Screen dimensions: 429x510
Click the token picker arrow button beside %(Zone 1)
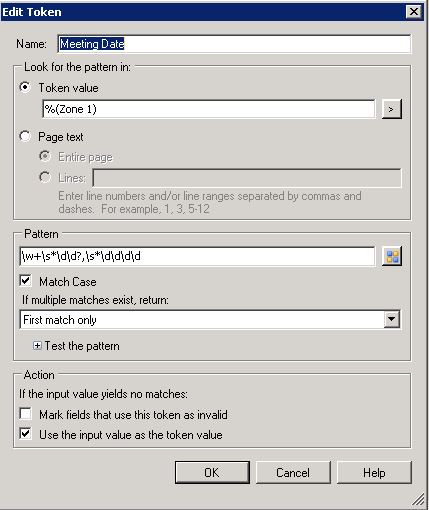point(392,109)
